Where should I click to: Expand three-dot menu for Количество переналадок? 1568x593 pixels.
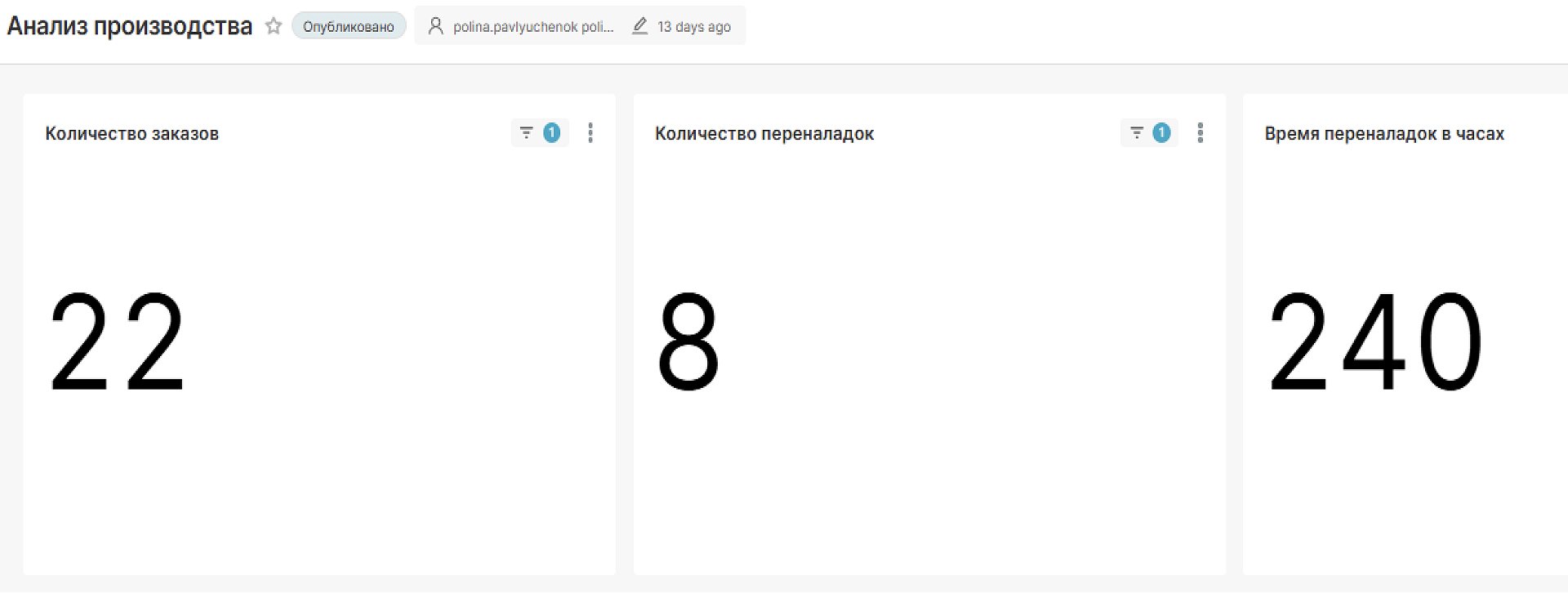click(x=1200, y=133)
